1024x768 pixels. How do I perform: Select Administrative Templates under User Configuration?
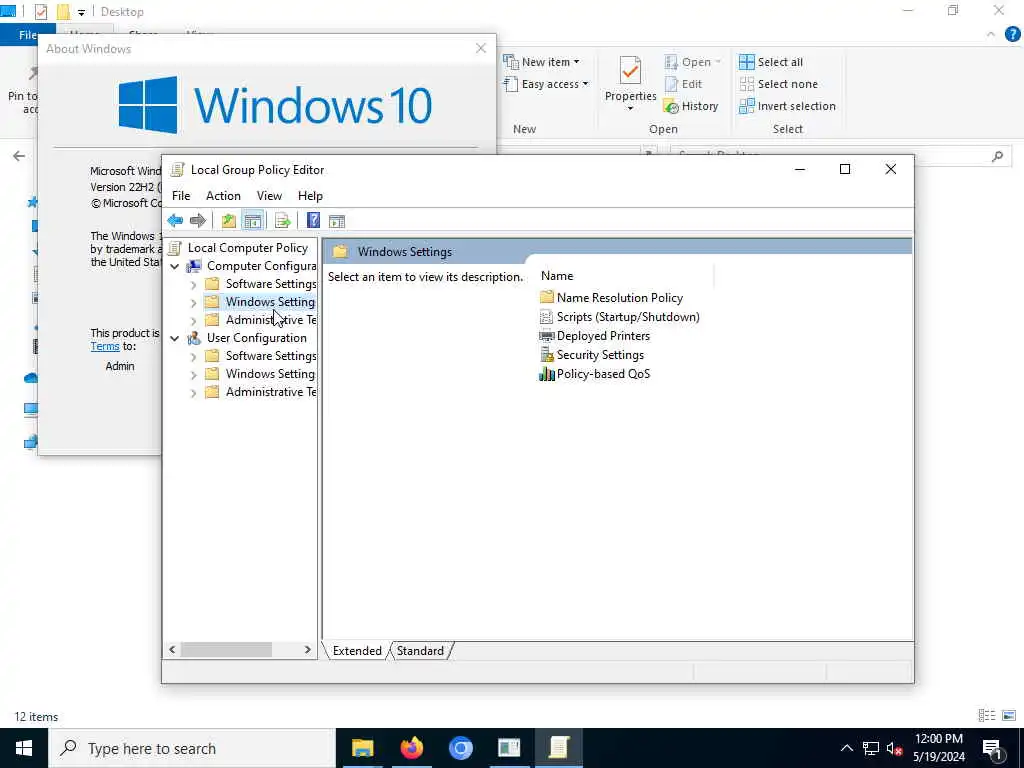[261, 392]
